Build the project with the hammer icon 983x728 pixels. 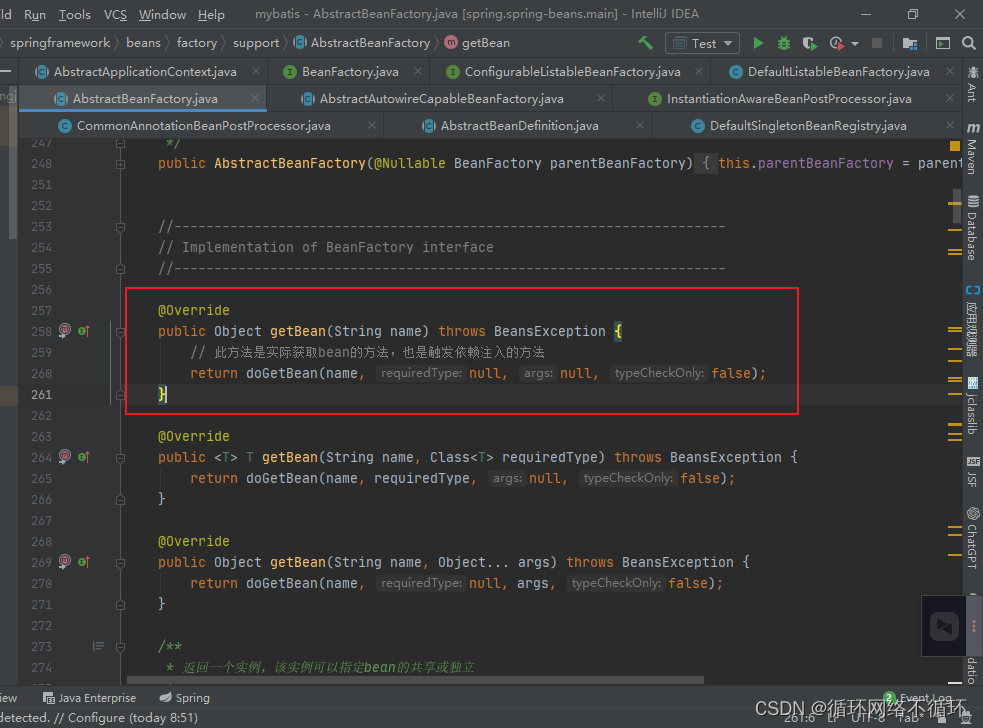tap(645, 43)
